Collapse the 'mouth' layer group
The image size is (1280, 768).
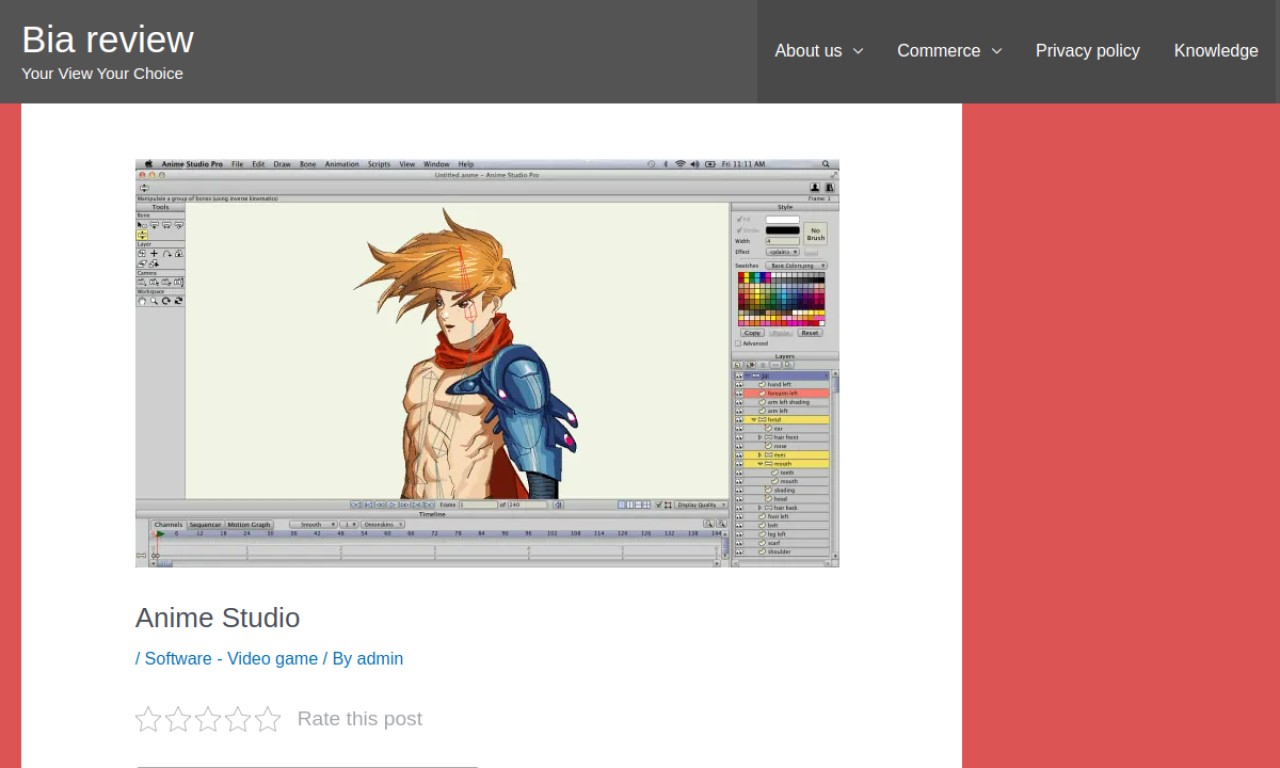pos(760,464)
